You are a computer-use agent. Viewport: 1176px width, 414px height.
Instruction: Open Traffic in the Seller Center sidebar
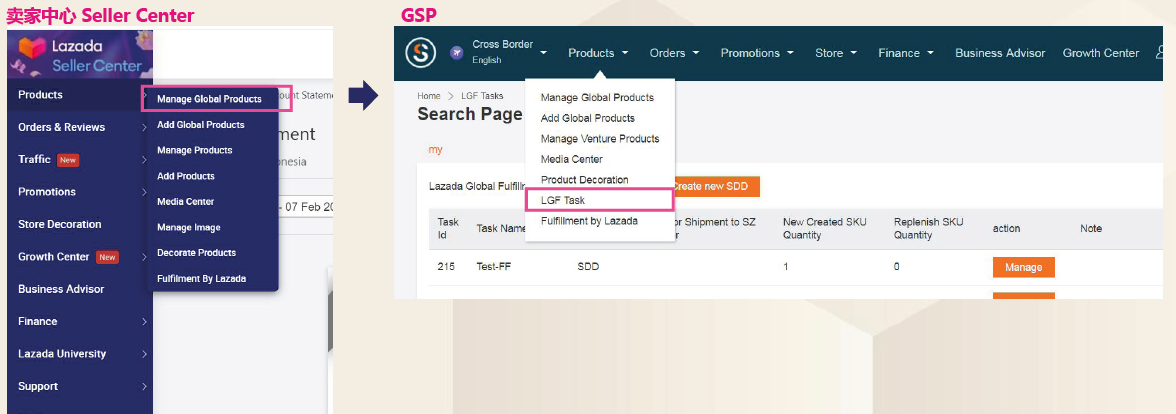34,159
